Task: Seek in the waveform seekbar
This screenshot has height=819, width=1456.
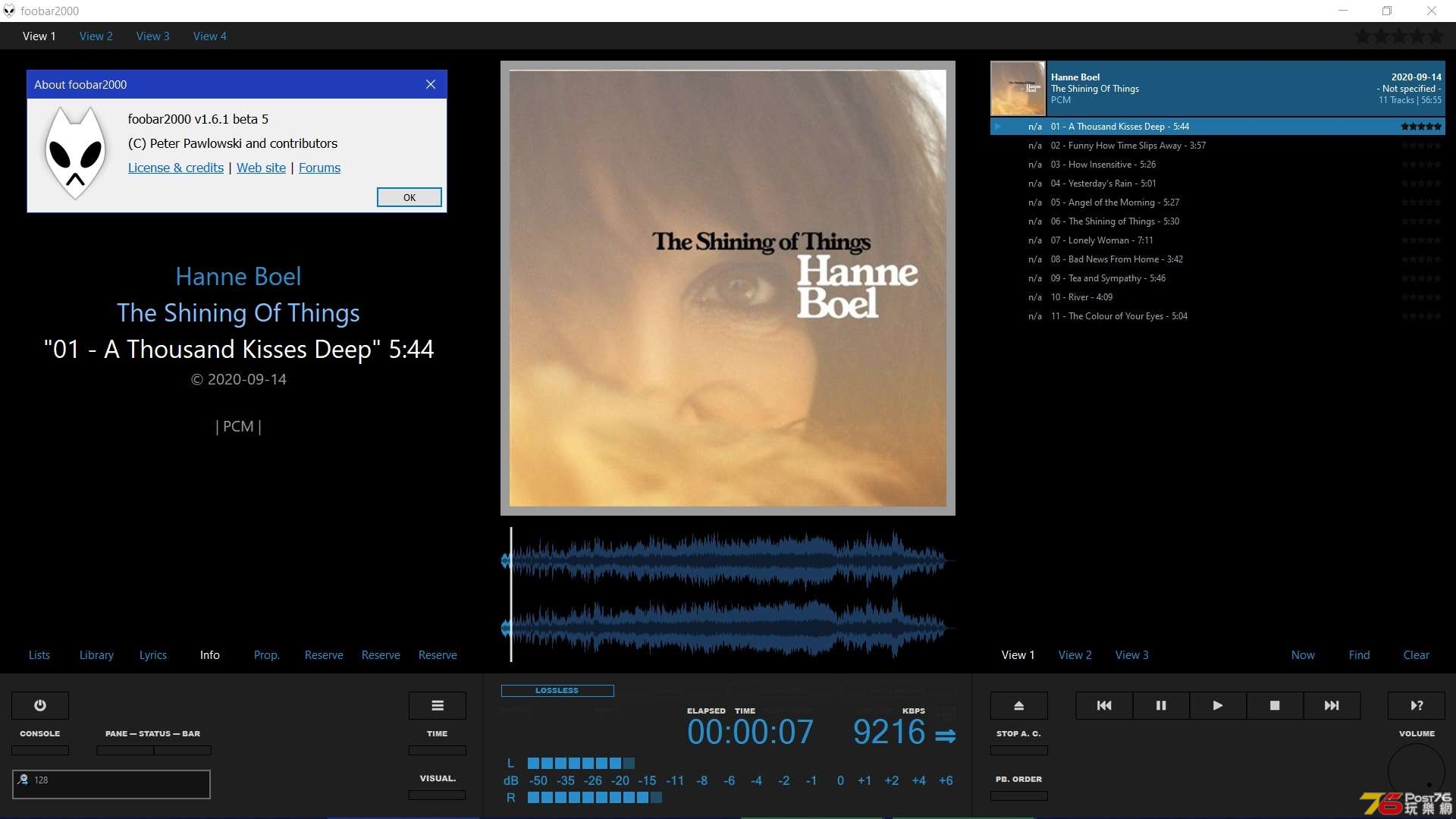Action: [x=728, y=594]
